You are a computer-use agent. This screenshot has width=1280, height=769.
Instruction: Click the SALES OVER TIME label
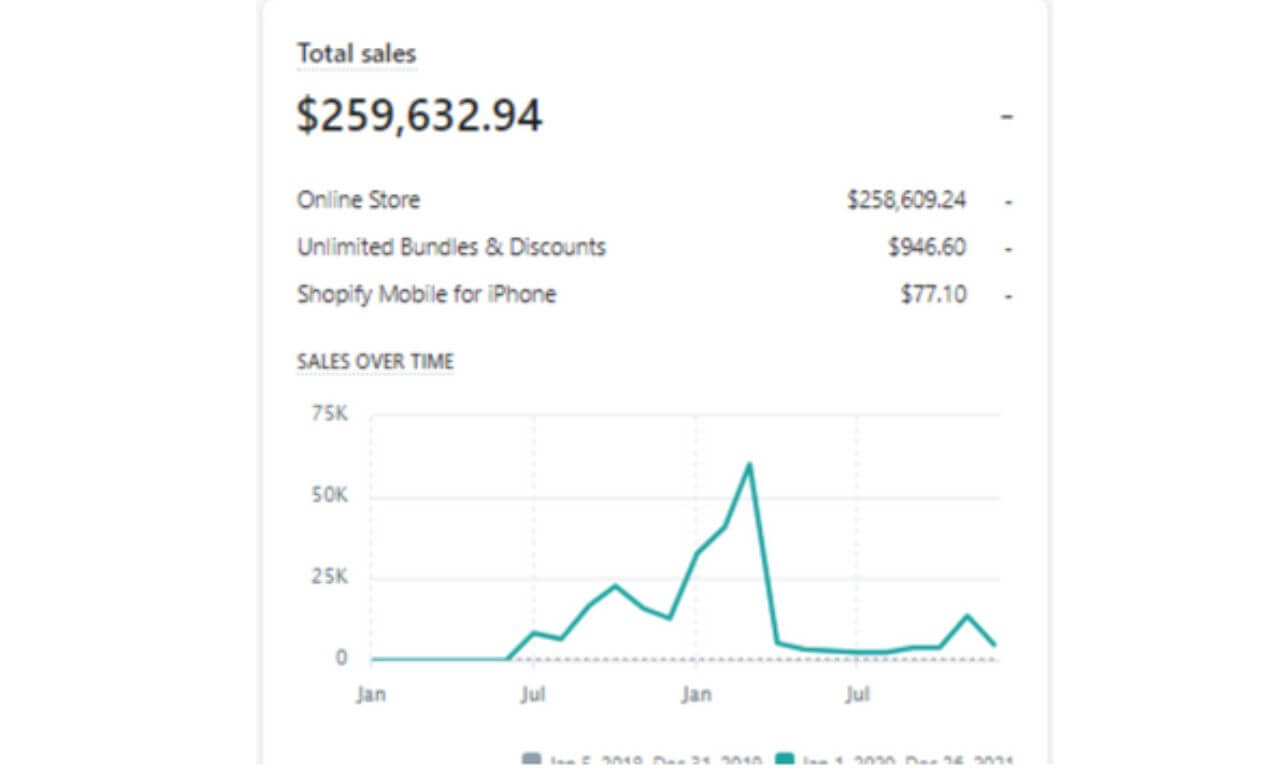pos(375,362)
